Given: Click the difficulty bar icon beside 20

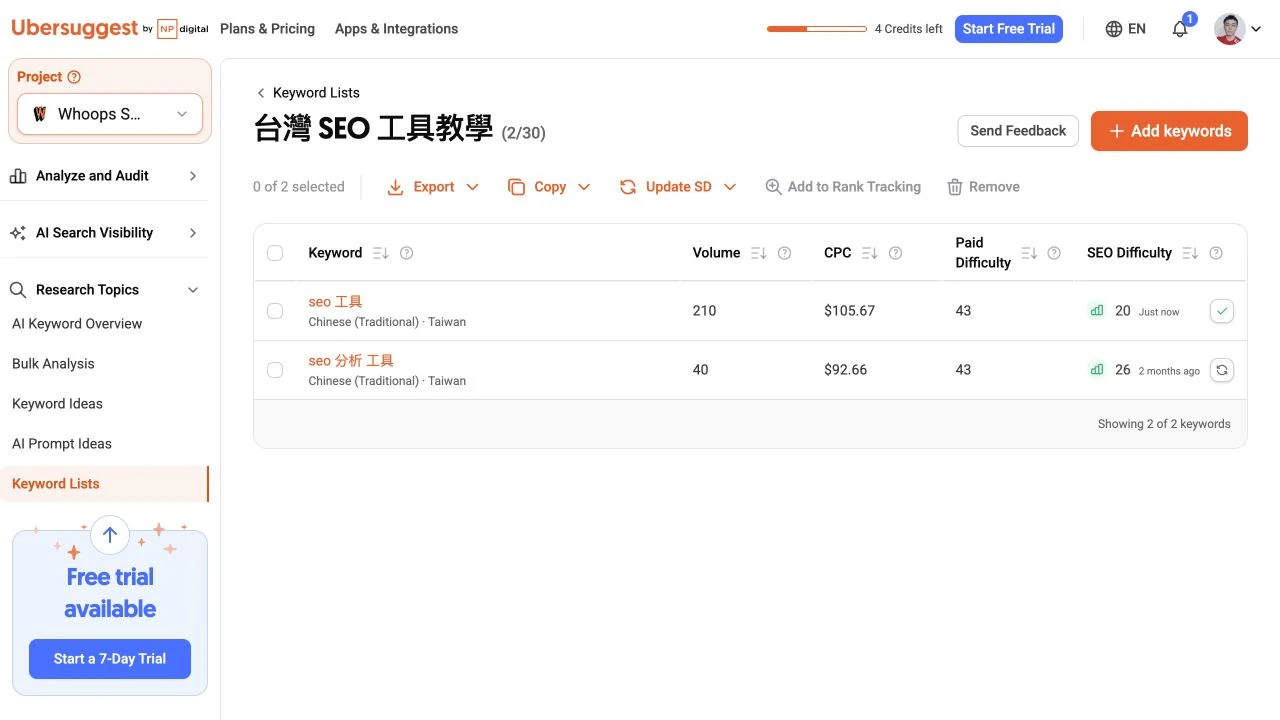Looking at the screenshot, I should (x=1097, y=311).
